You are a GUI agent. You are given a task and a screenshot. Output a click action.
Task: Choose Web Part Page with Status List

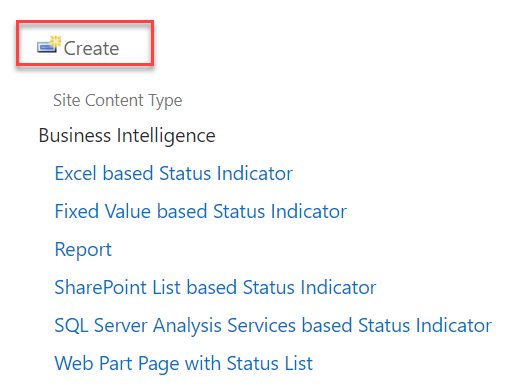coord(184,363)
